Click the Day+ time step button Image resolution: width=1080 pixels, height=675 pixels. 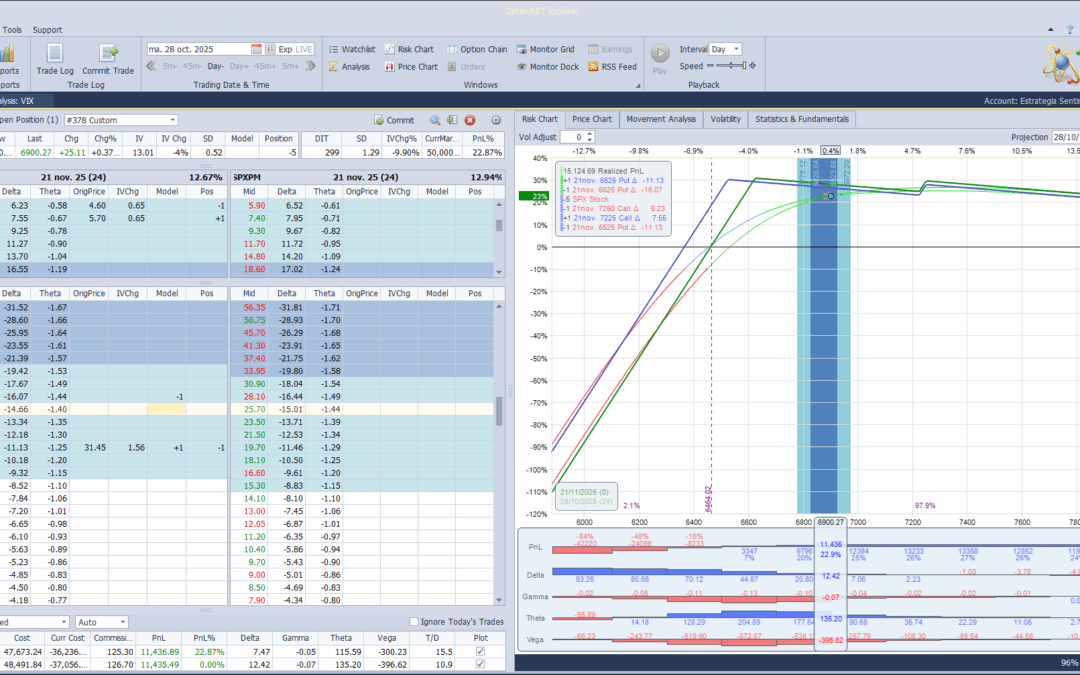pyautogui.click(x=239, y=66)
